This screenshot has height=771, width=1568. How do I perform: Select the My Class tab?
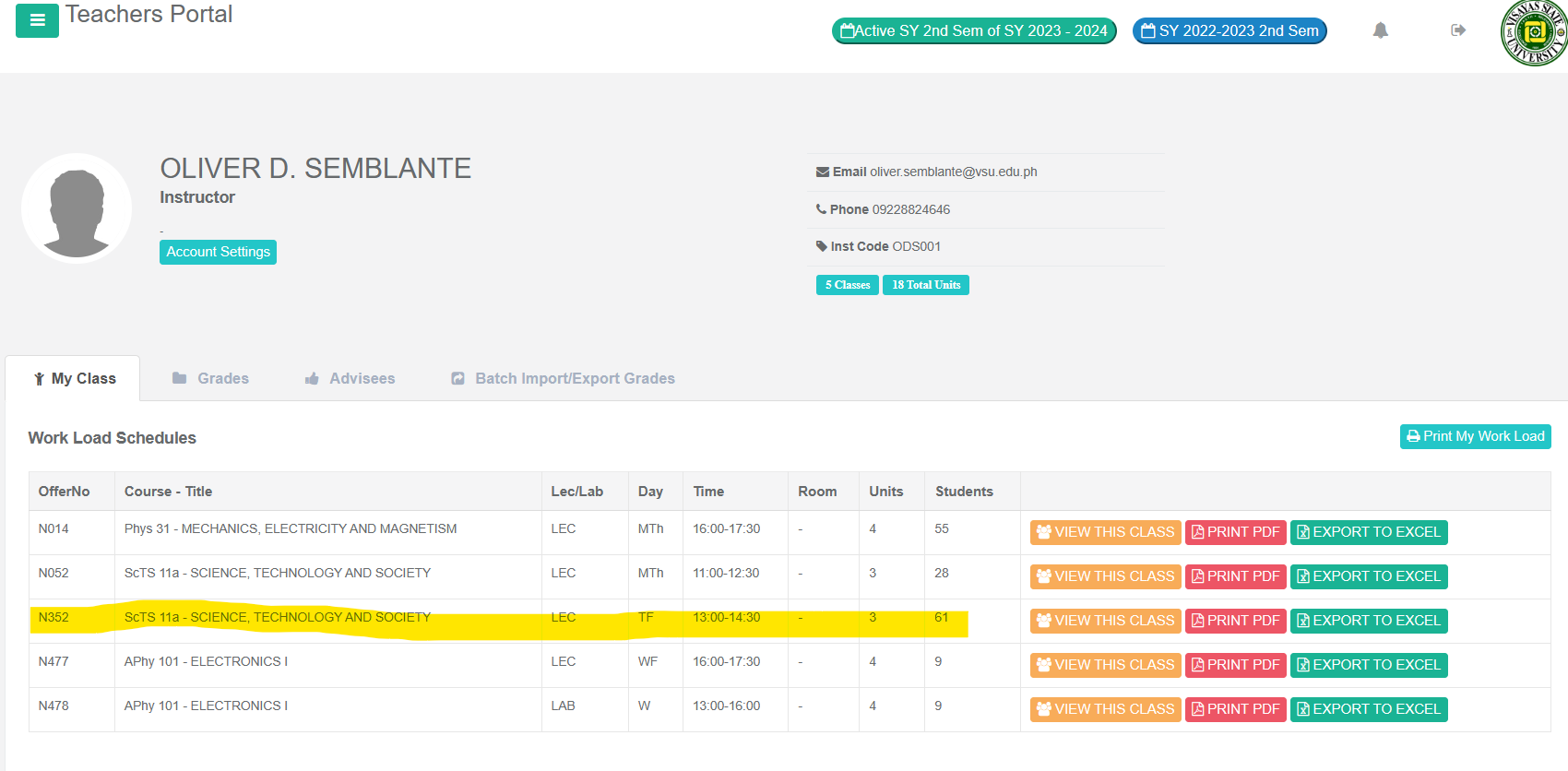[x=74, y=378]
